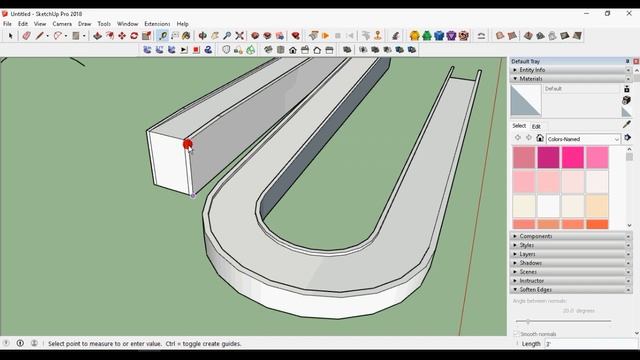Open the View menu
This screenshot has width=640, height=360.
[40, 24]
